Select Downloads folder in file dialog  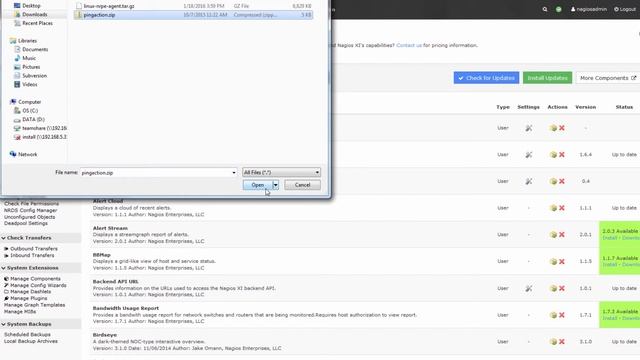[34, 14]
